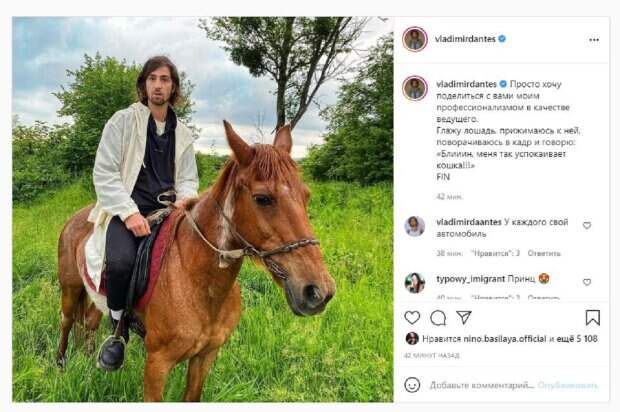Open emoji picker smiley icon
This screenshot has height=412, width=620.
coord(412,385)
